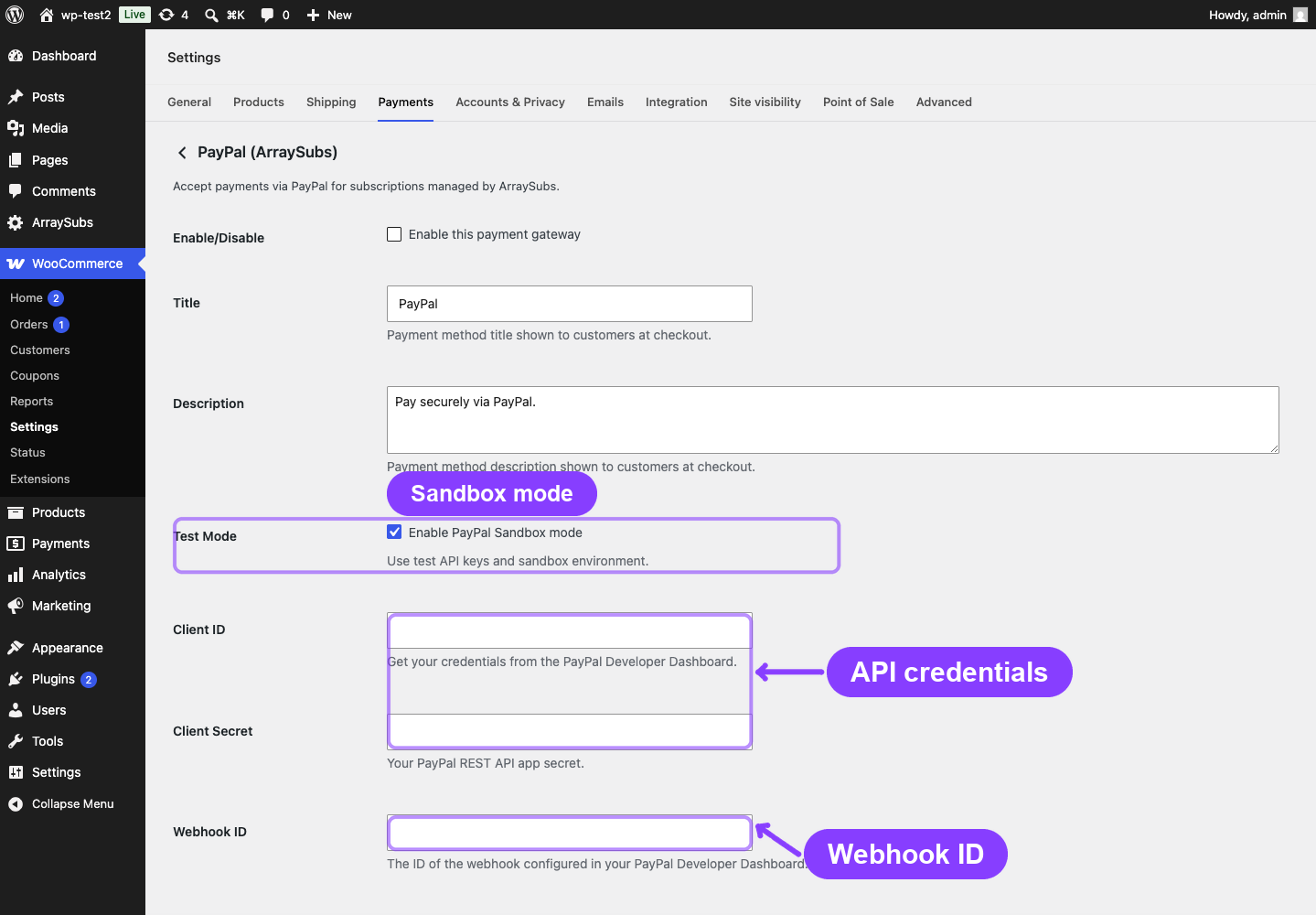Click the Client ID input field
The width and height of the screenshot is (1316, 915).
click(570, 631)
